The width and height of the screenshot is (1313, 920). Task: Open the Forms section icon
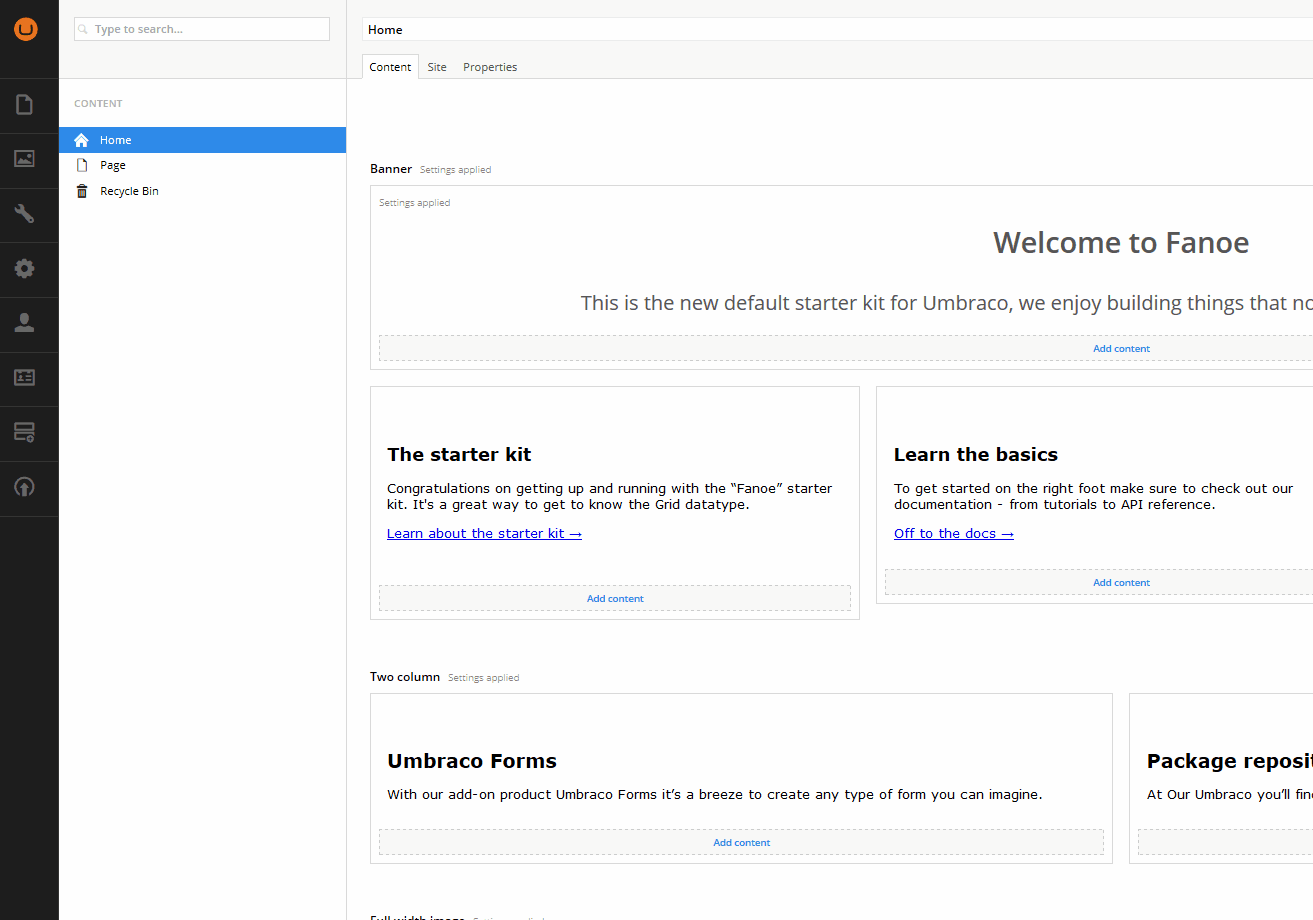[x=25, y=432]
